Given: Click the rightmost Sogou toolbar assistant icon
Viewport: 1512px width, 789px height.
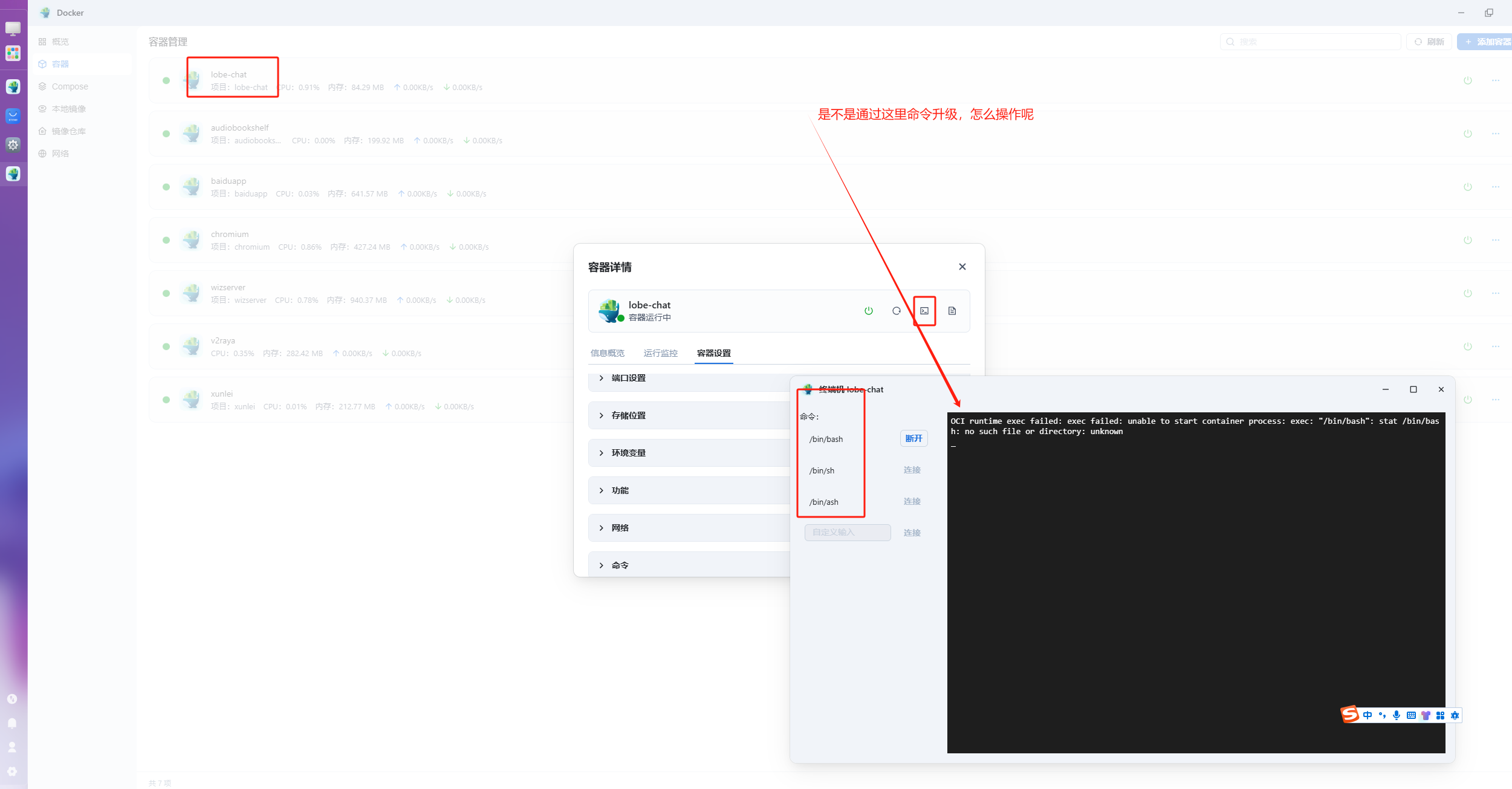Looking at the screenshot, I should (1455, 715).
